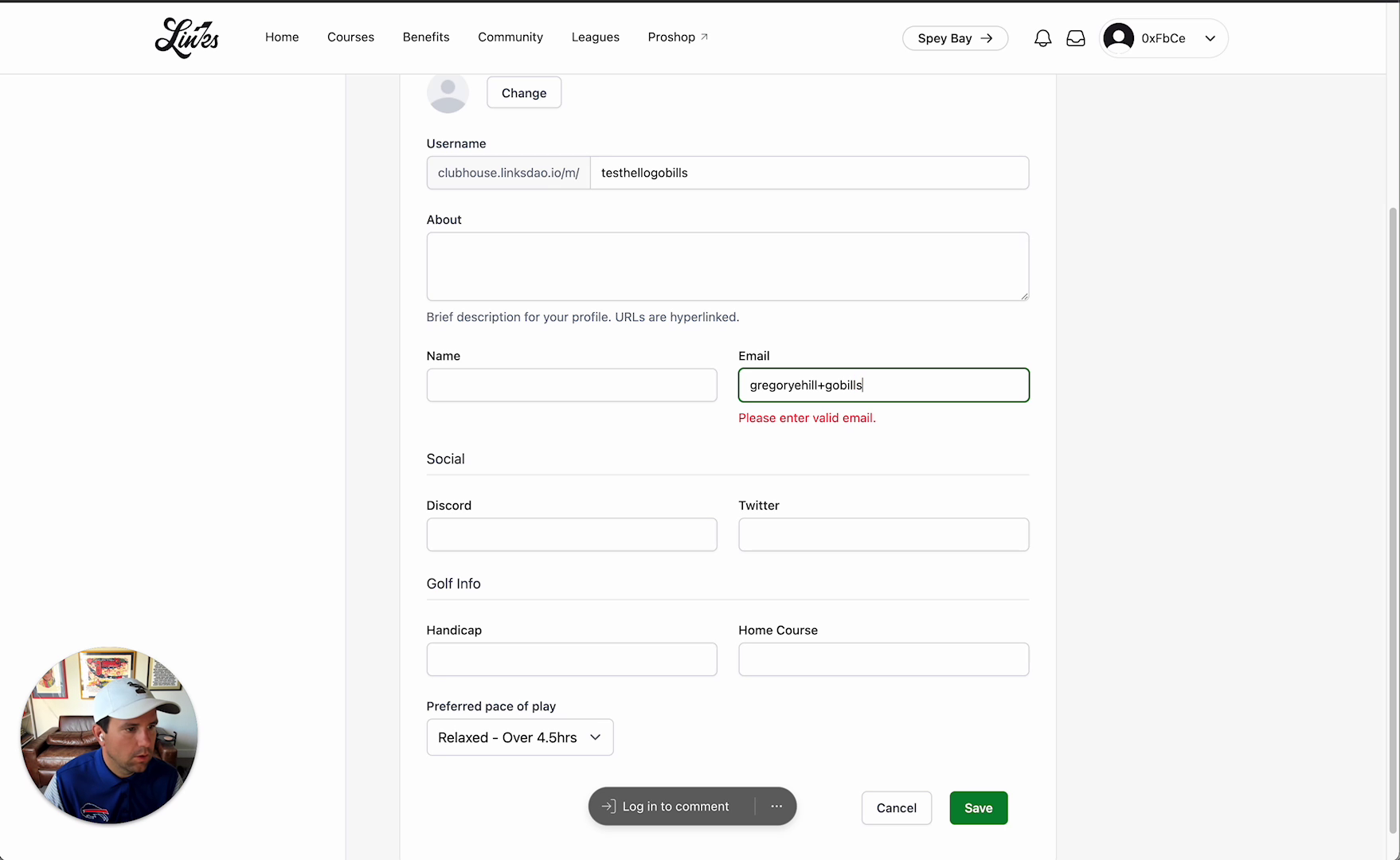Click the Log in to comment icon
The height and width of the screenshot is (860, 1400).
coord(609,807)
